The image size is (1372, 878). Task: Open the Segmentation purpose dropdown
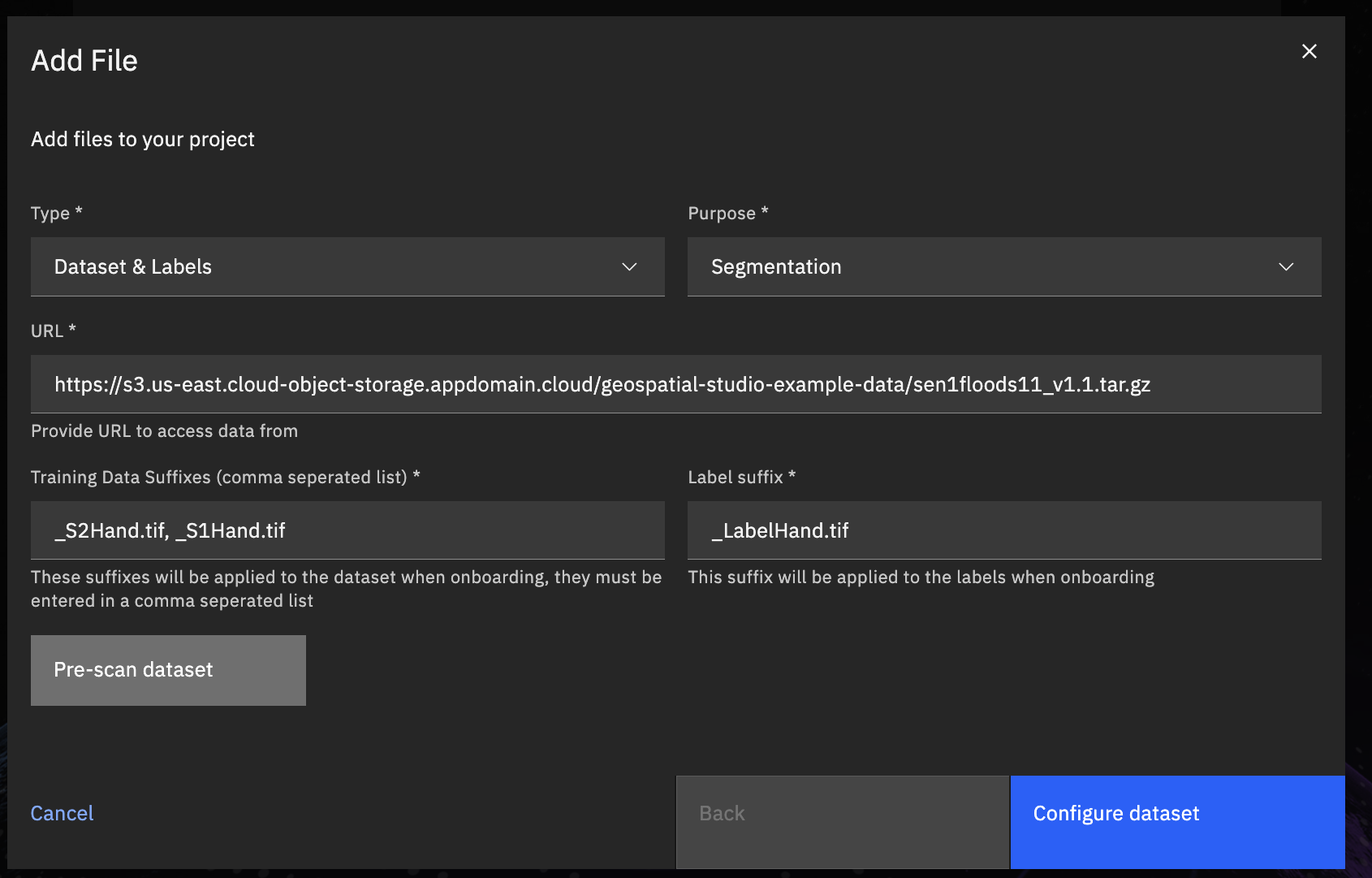pos(1003,267)
